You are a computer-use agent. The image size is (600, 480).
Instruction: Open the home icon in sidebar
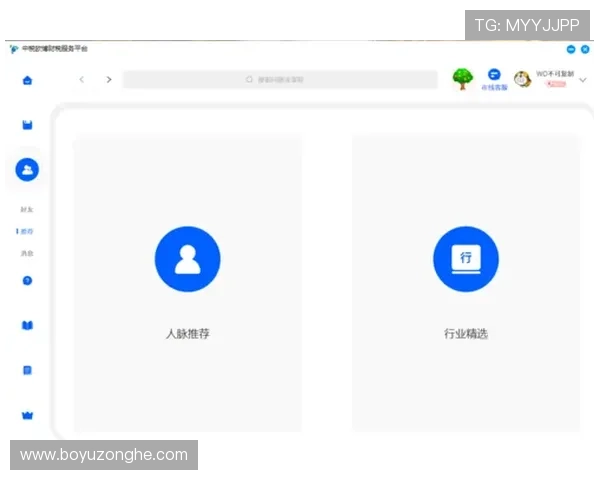click(27, 80)
